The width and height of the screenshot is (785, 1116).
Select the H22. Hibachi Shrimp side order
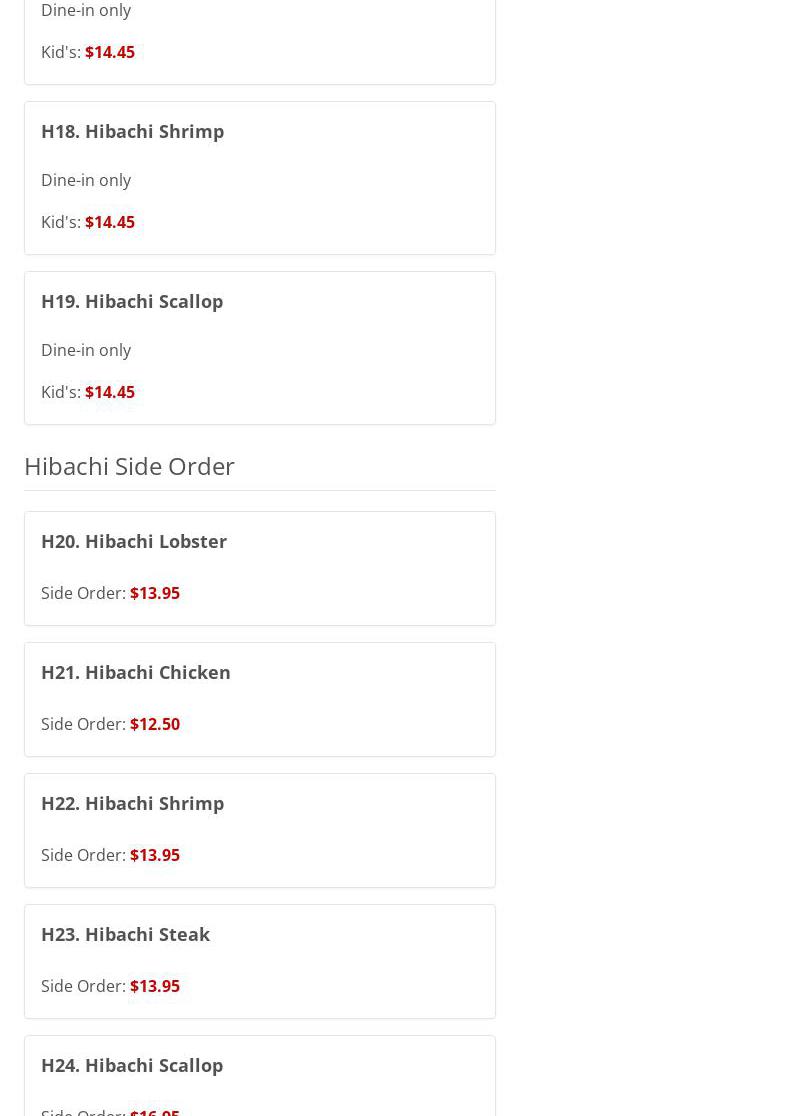pos(132,803)
